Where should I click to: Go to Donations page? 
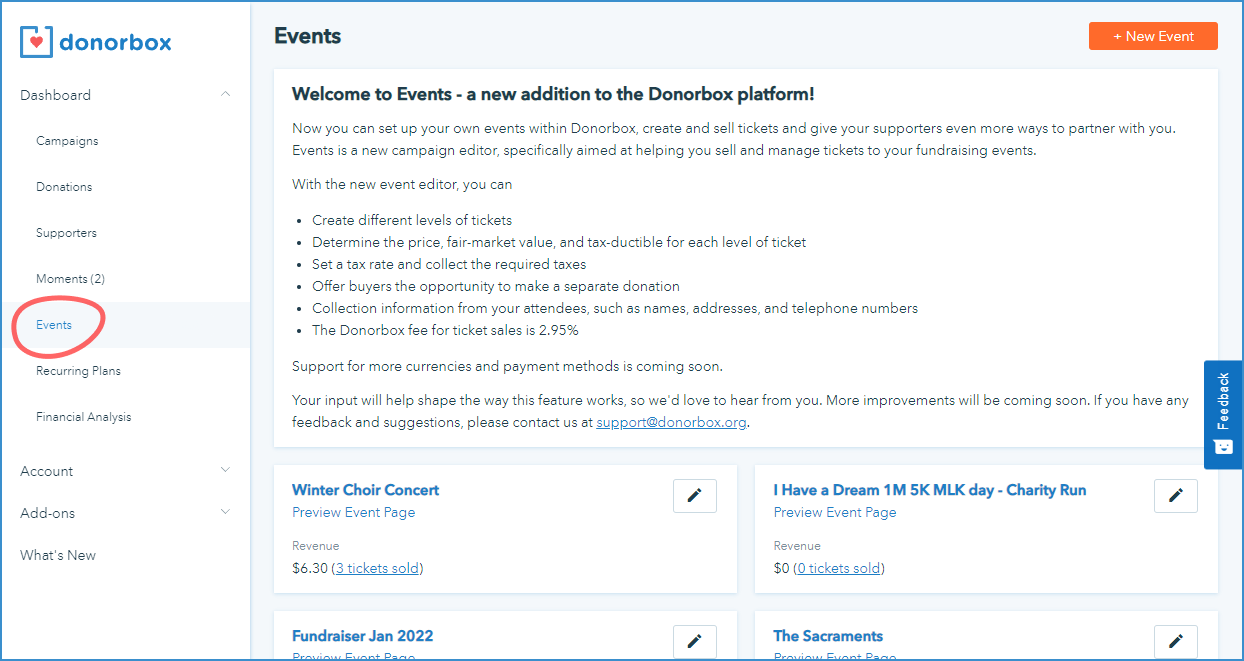point(64,187)
